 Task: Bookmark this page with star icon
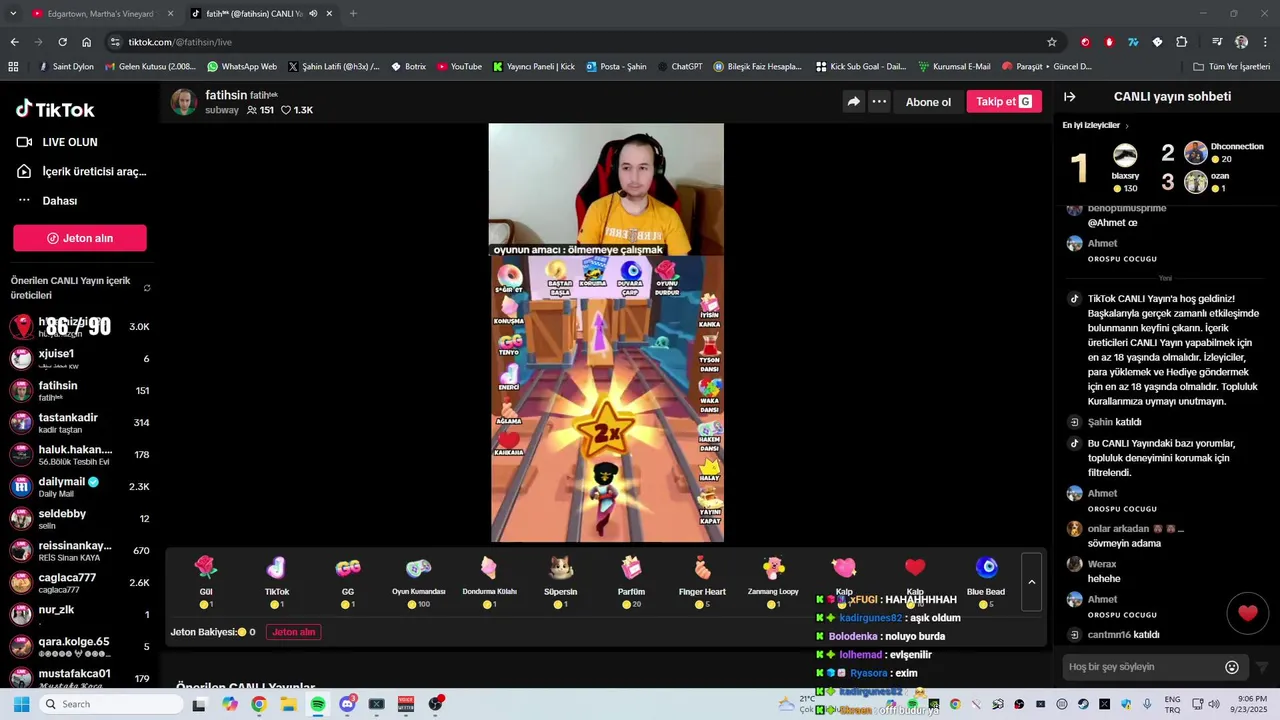point(1052,42)
